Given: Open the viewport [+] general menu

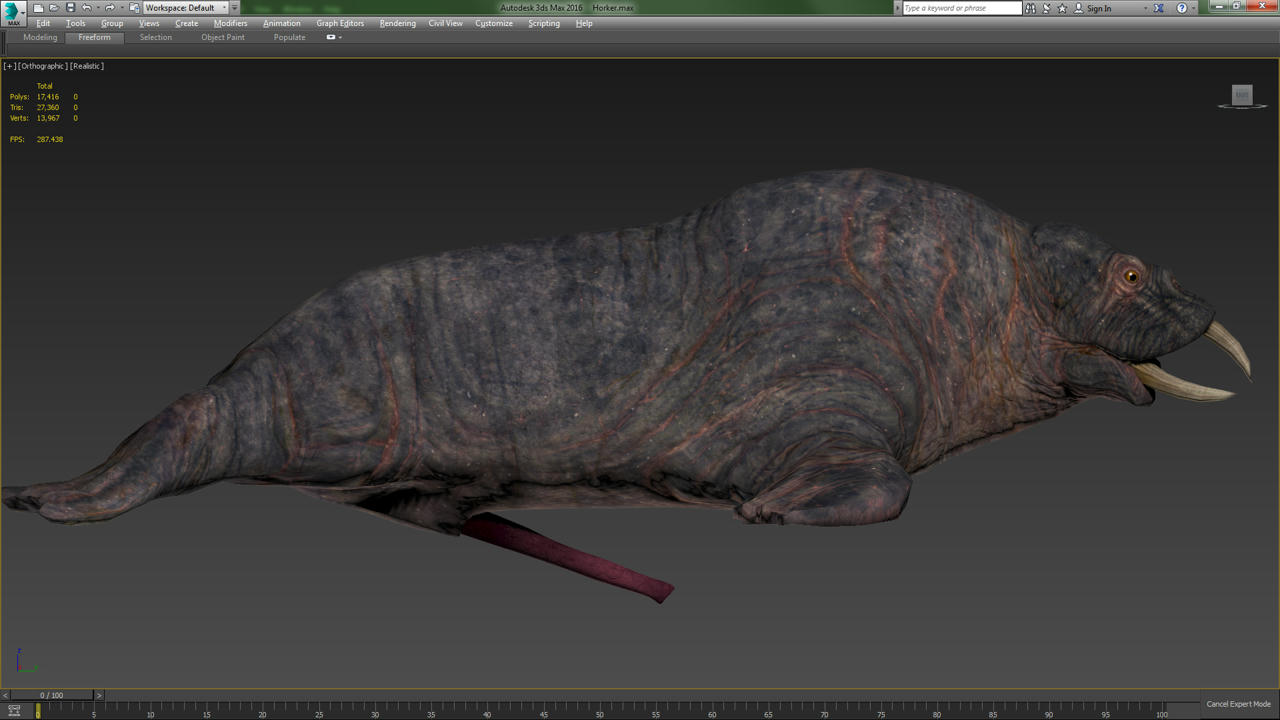Looking at the screenshot, I should coord(10,66).
